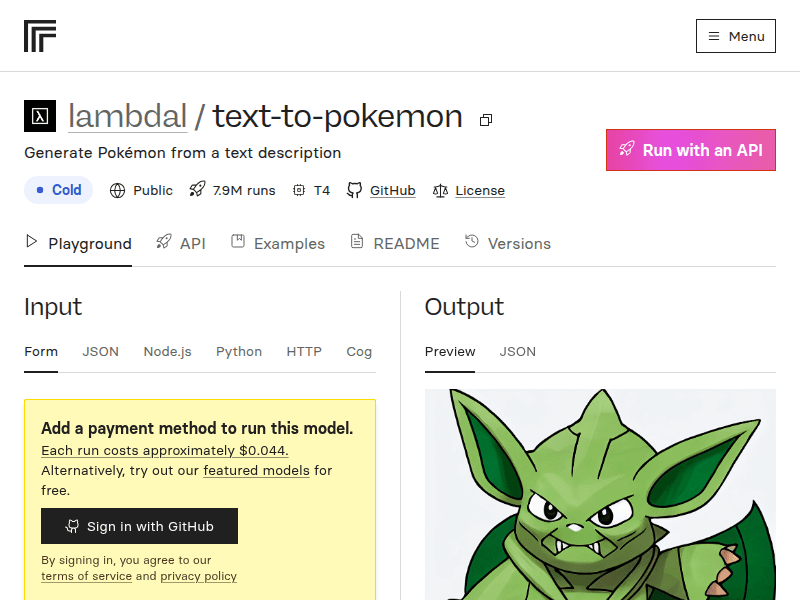This screenshot has width=800, height=600.
Task: Click the Output heading
Action: tap(464, 307)
